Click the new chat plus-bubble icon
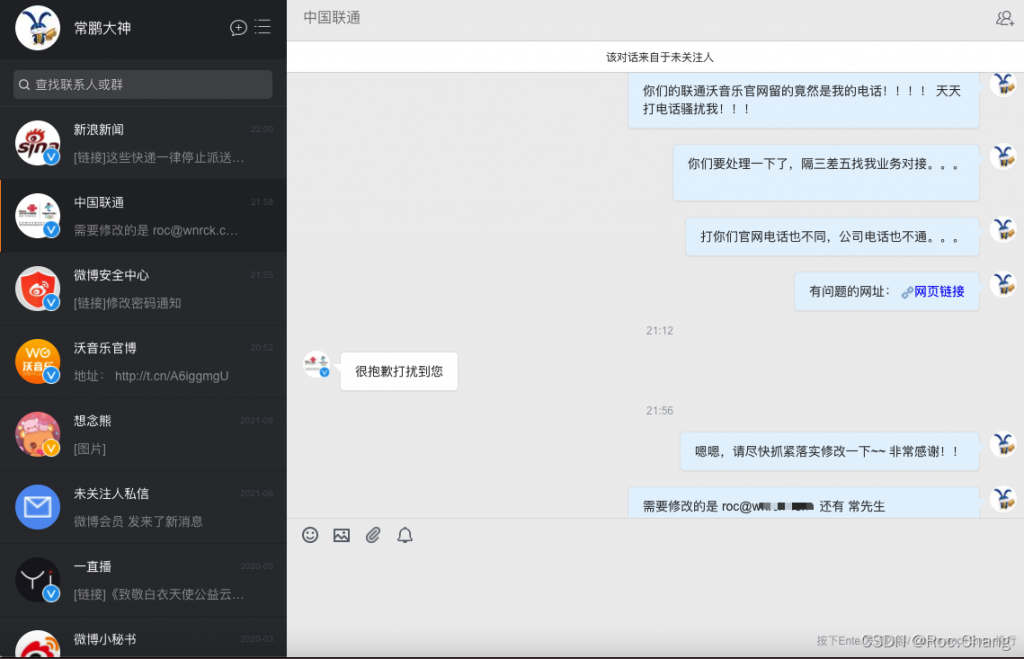This screenshot has height=659, width=1024. click(238, 27)
